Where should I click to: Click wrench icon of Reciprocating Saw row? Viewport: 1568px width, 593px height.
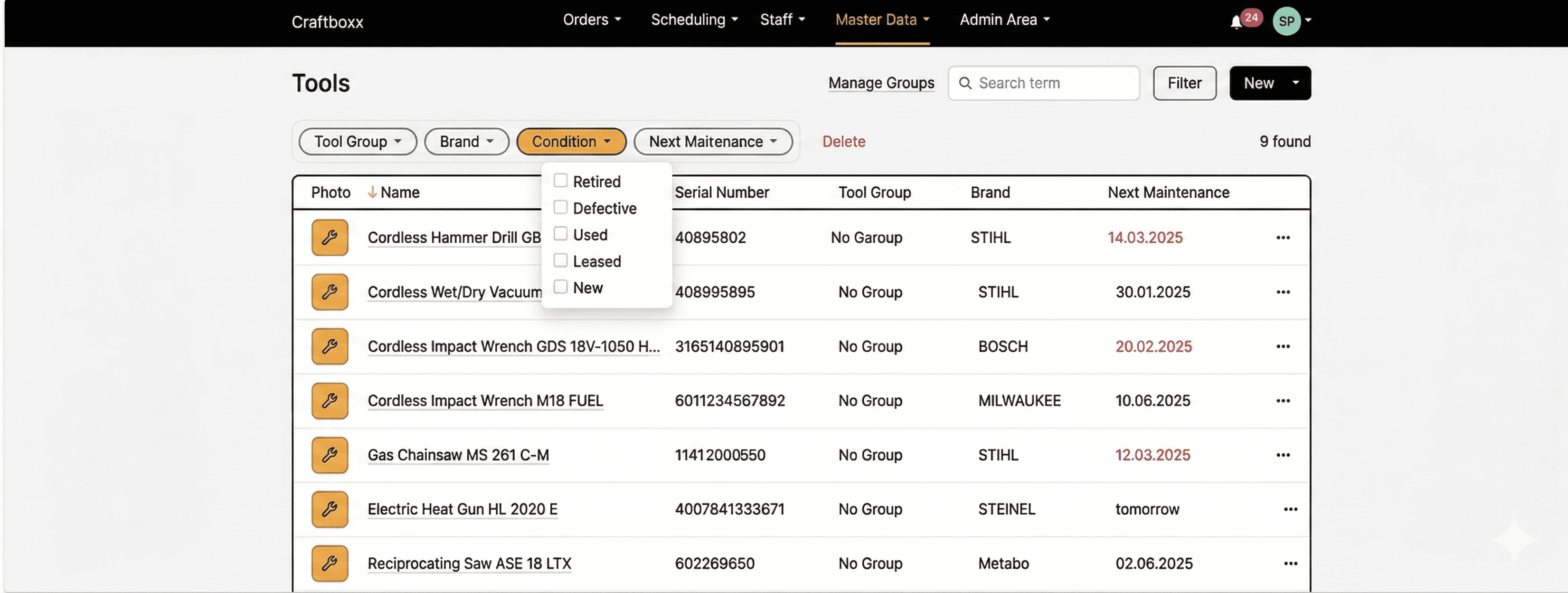pyautogui.click(x=329, y=563)
